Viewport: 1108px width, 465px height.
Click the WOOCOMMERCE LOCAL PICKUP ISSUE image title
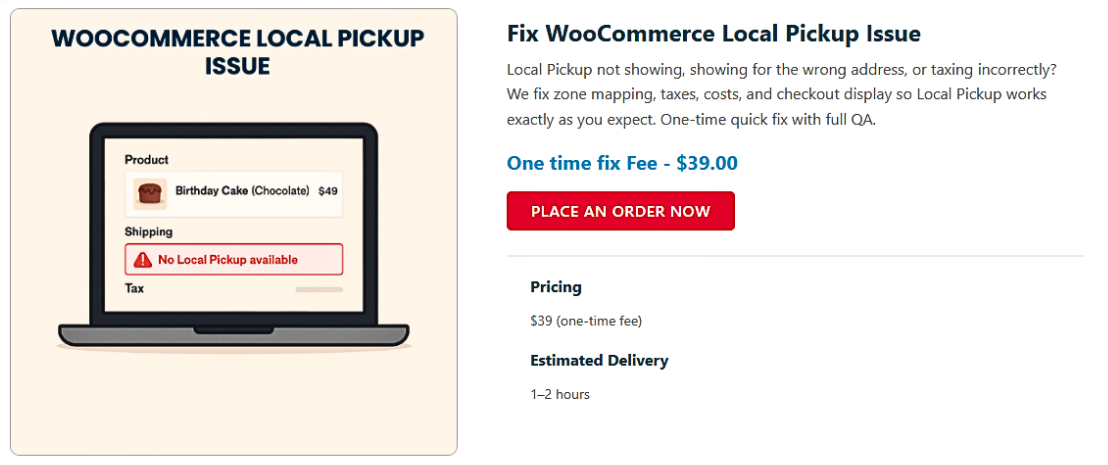click(237, 52)
